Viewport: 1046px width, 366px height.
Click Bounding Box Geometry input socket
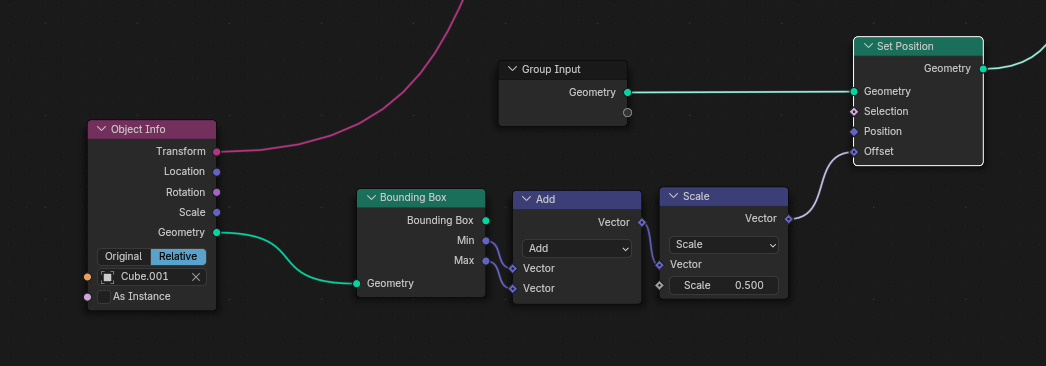point(357,284)
